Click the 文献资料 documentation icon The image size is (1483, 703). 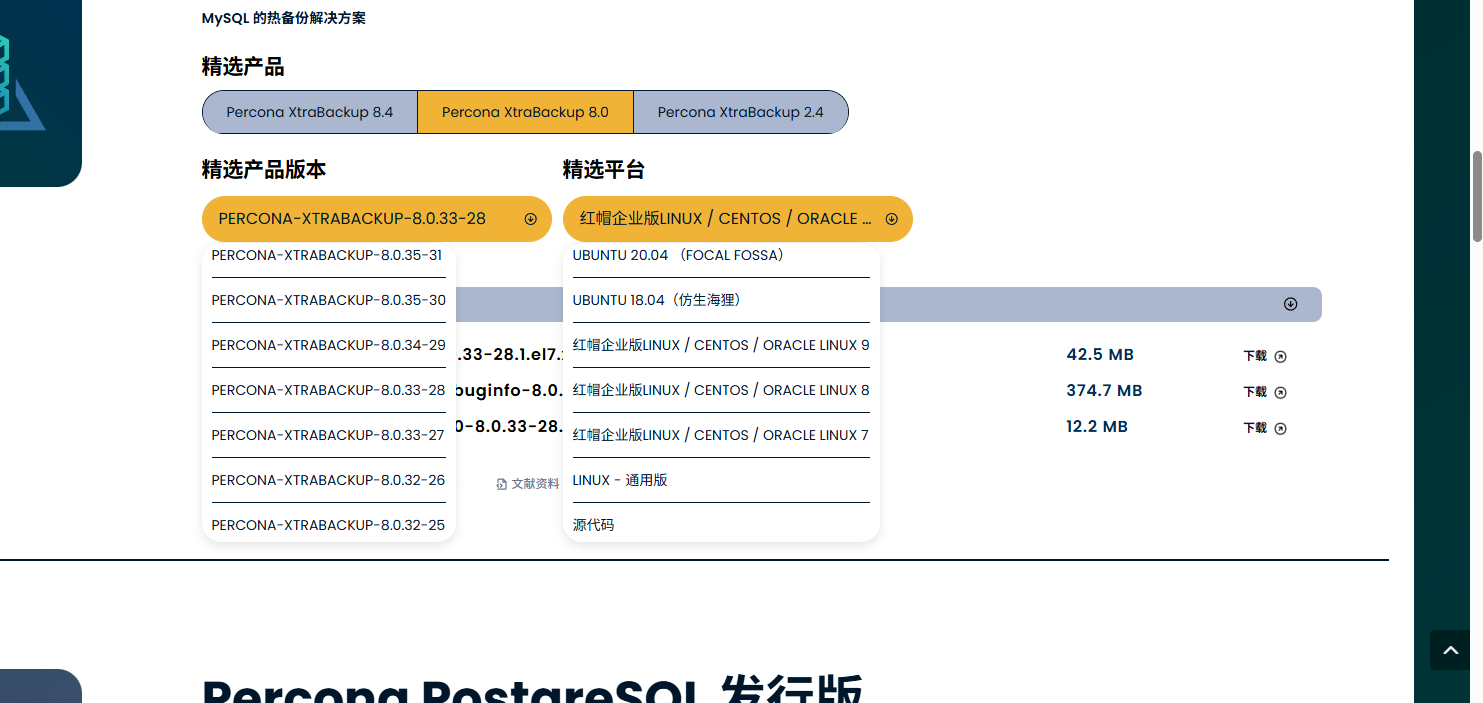pos(502,484)
